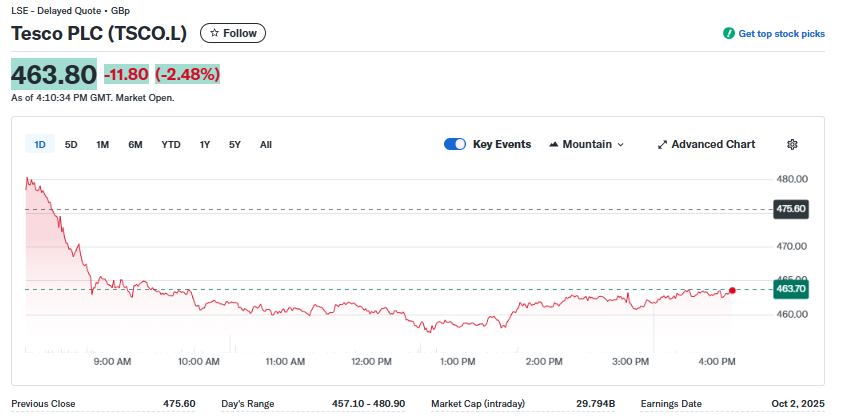842x419 pixels.
Task: Select the 1D time range tab
Action: tap(40, 144)
